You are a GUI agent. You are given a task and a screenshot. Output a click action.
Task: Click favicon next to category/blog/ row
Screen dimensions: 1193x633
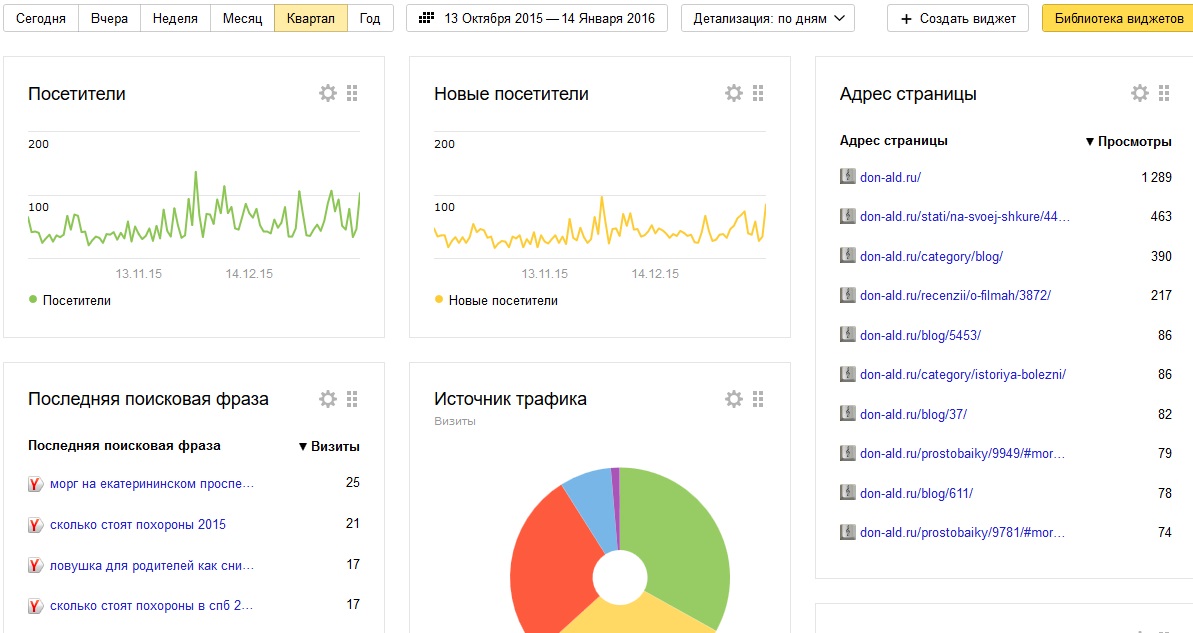[x=848, y=256]
